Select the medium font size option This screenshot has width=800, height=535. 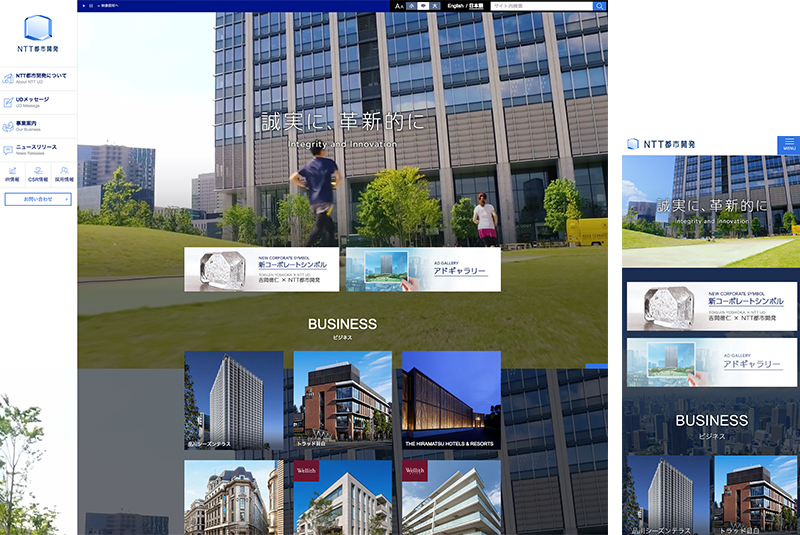(x=423, y=6)
